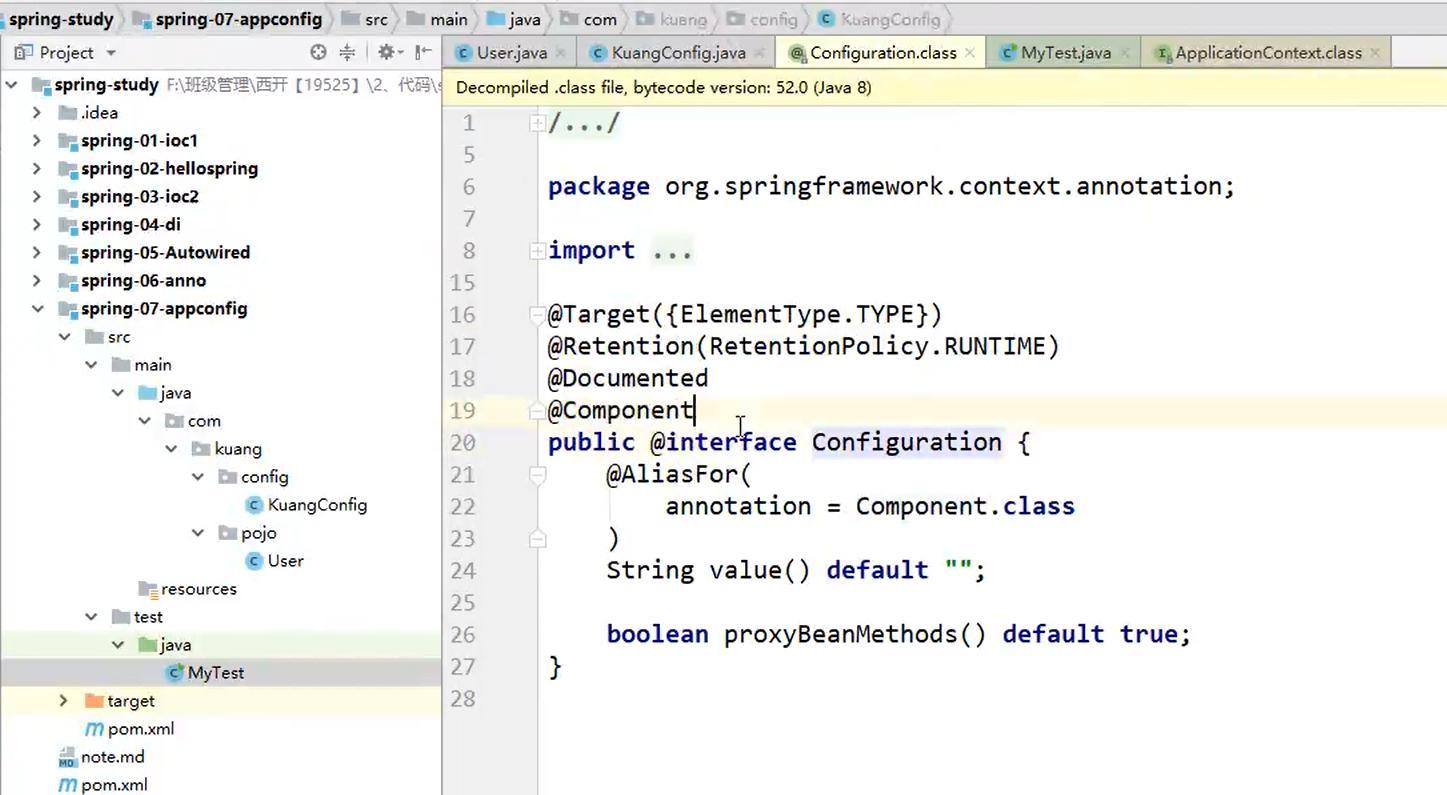Click the note.md markdown file icon
The width and height of the screenshot is (1447, 795).
pyautogui.click(x=67, y=757)
